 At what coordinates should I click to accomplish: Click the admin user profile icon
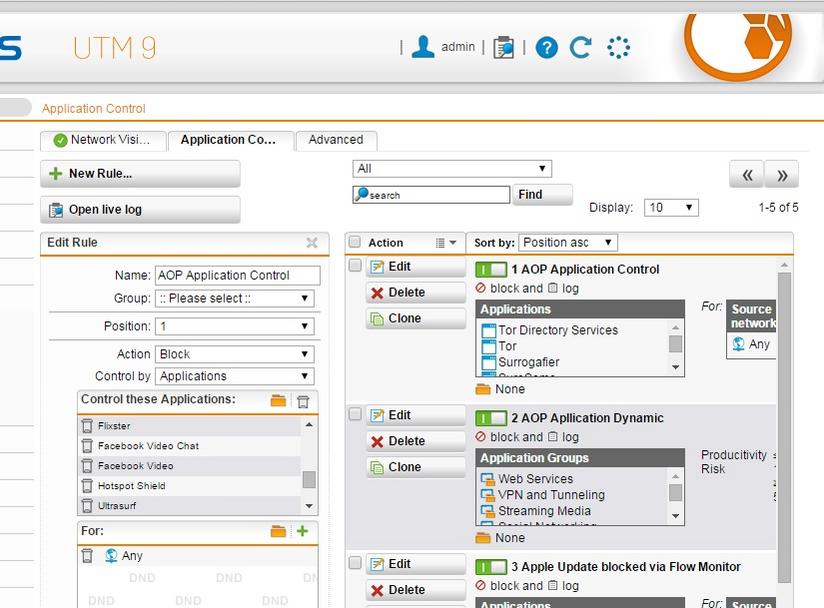click(423, 47)
